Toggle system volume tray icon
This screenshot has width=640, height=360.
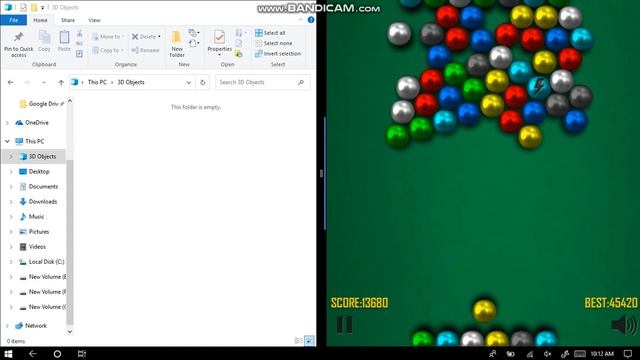coord(547,354)
